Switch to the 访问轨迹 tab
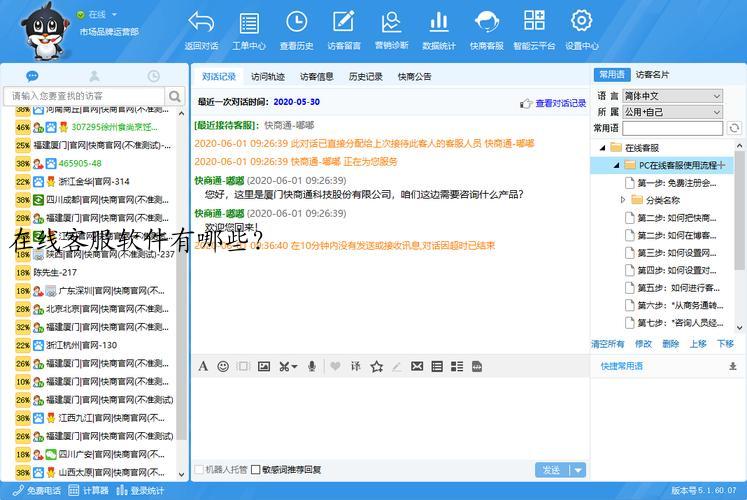The height and width of the screenshot is (500, 747). [x=267, y=76]
